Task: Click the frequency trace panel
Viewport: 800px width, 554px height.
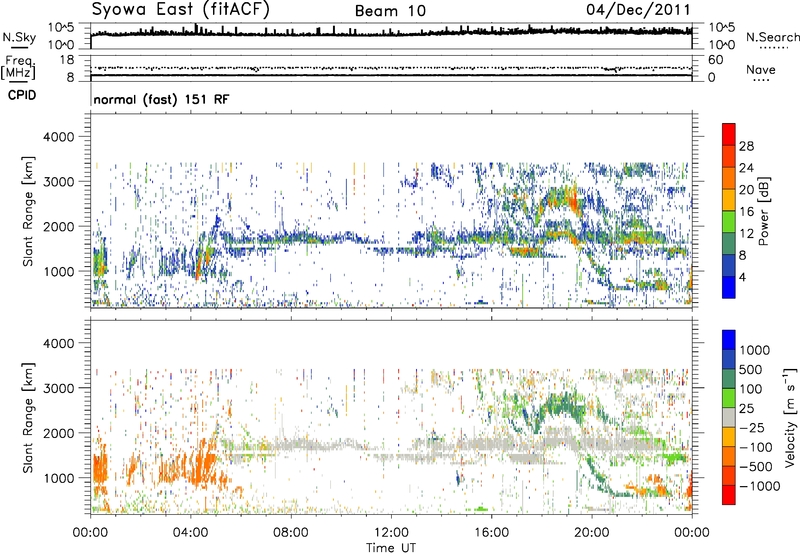Action: [x=391, y=68]
